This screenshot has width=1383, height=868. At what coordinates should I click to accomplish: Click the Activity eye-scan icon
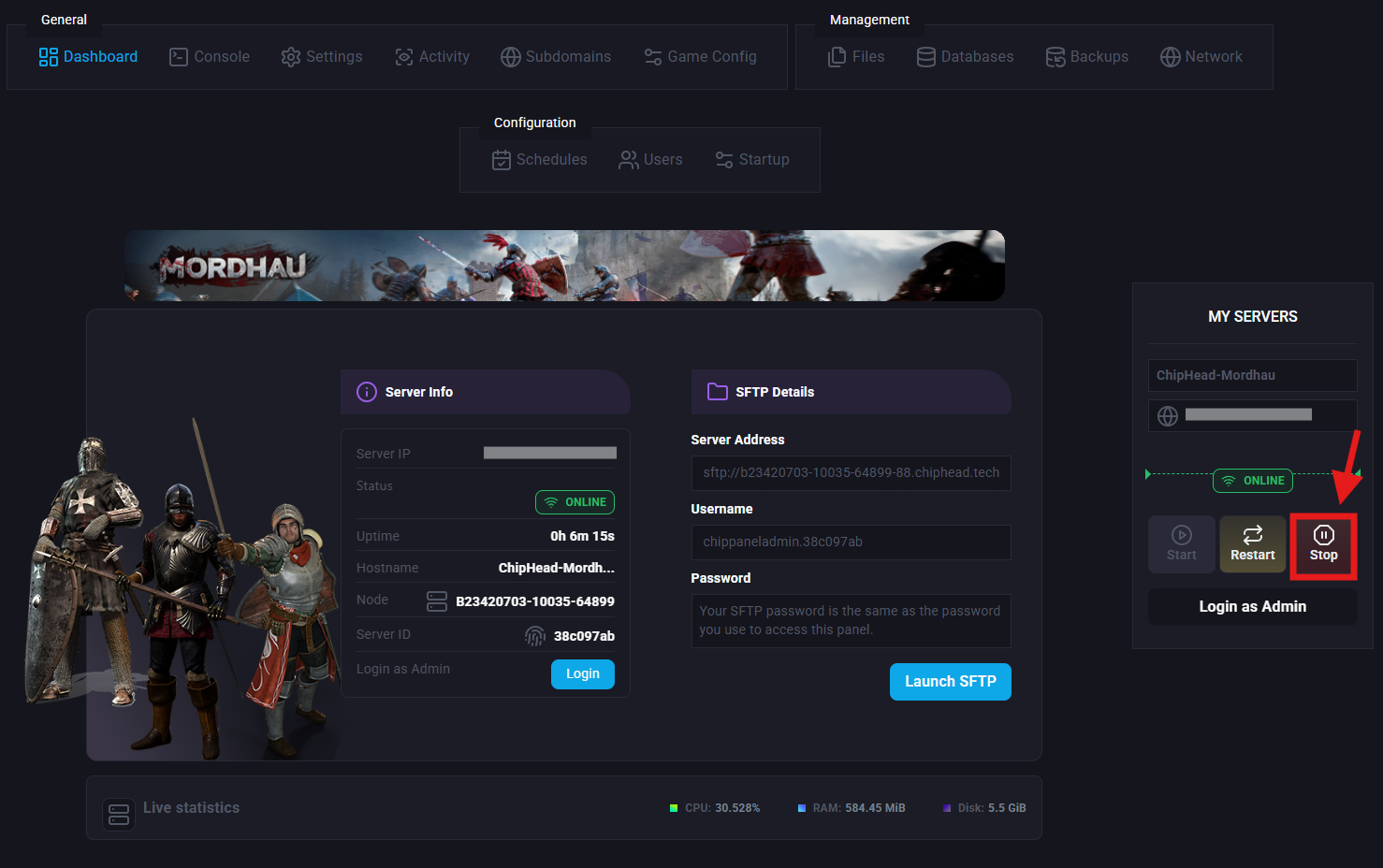pos(404,57)
